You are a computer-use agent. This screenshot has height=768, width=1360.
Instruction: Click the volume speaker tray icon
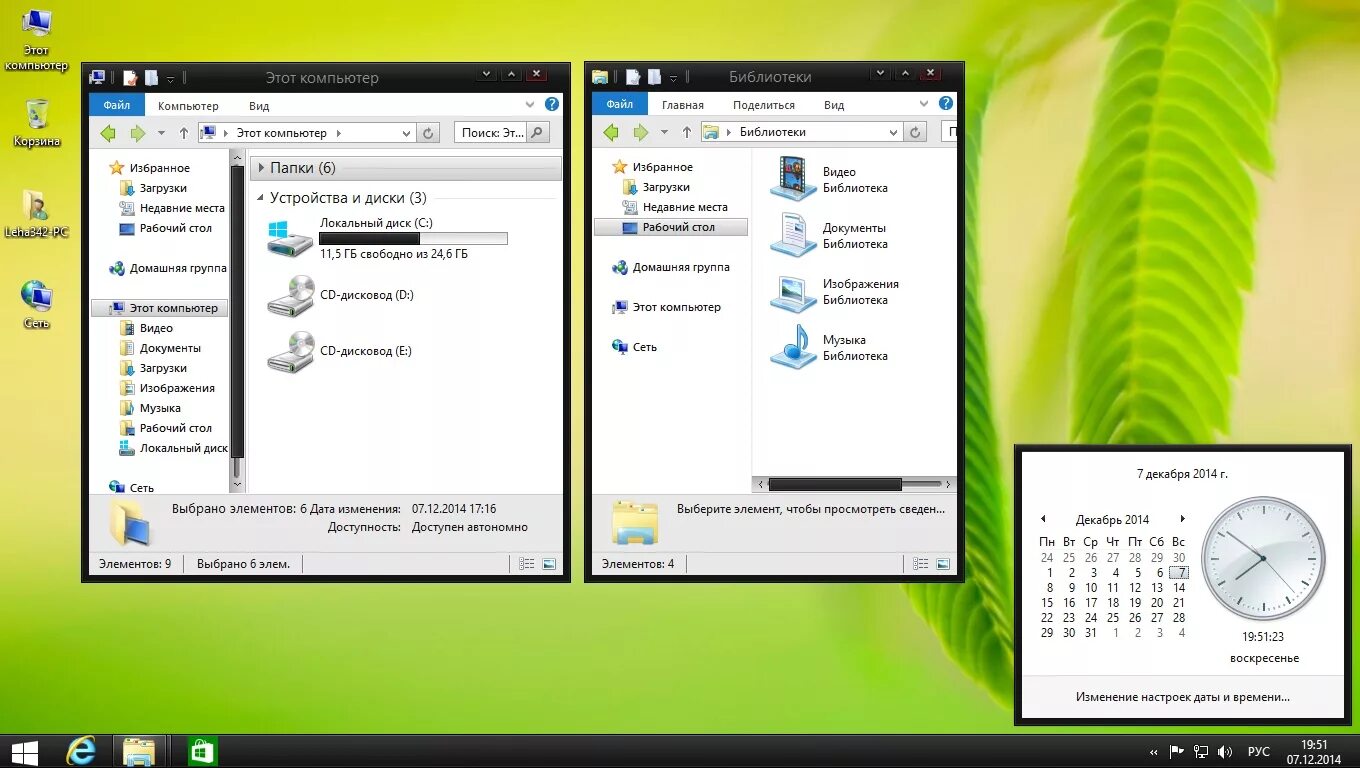1226,752
